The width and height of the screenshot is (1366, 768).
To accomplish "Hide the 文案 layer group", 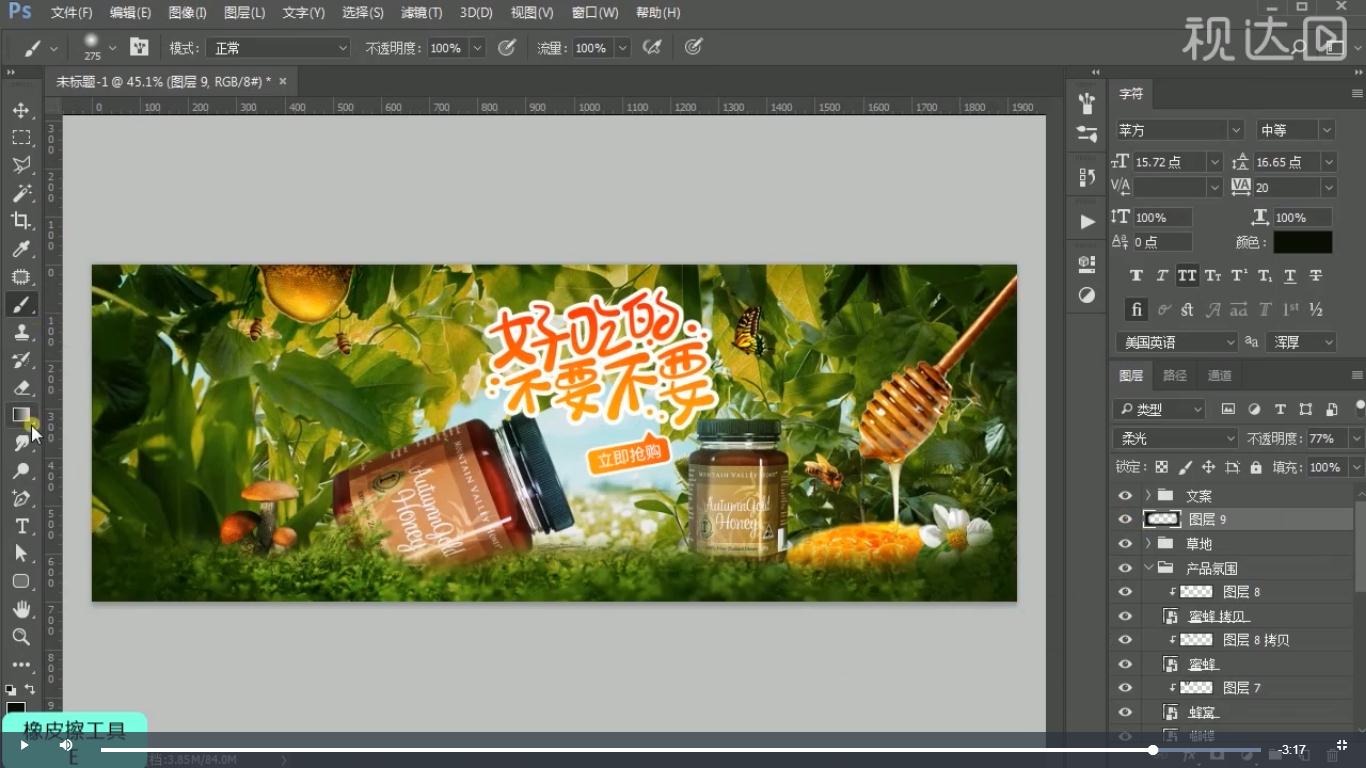I will tap(1125, 496).
